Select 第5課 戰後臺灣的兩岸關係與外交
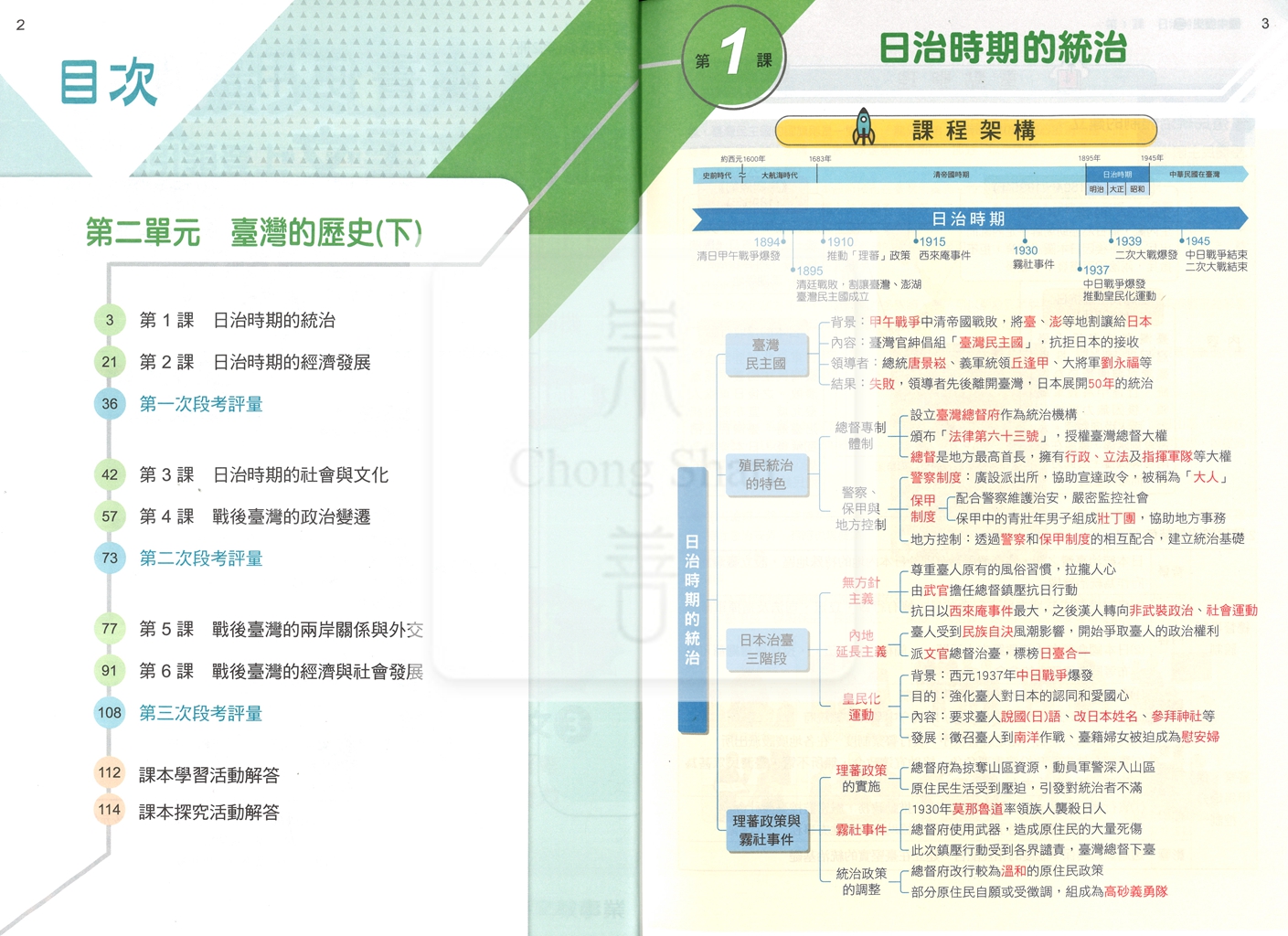 coord(281,630)
